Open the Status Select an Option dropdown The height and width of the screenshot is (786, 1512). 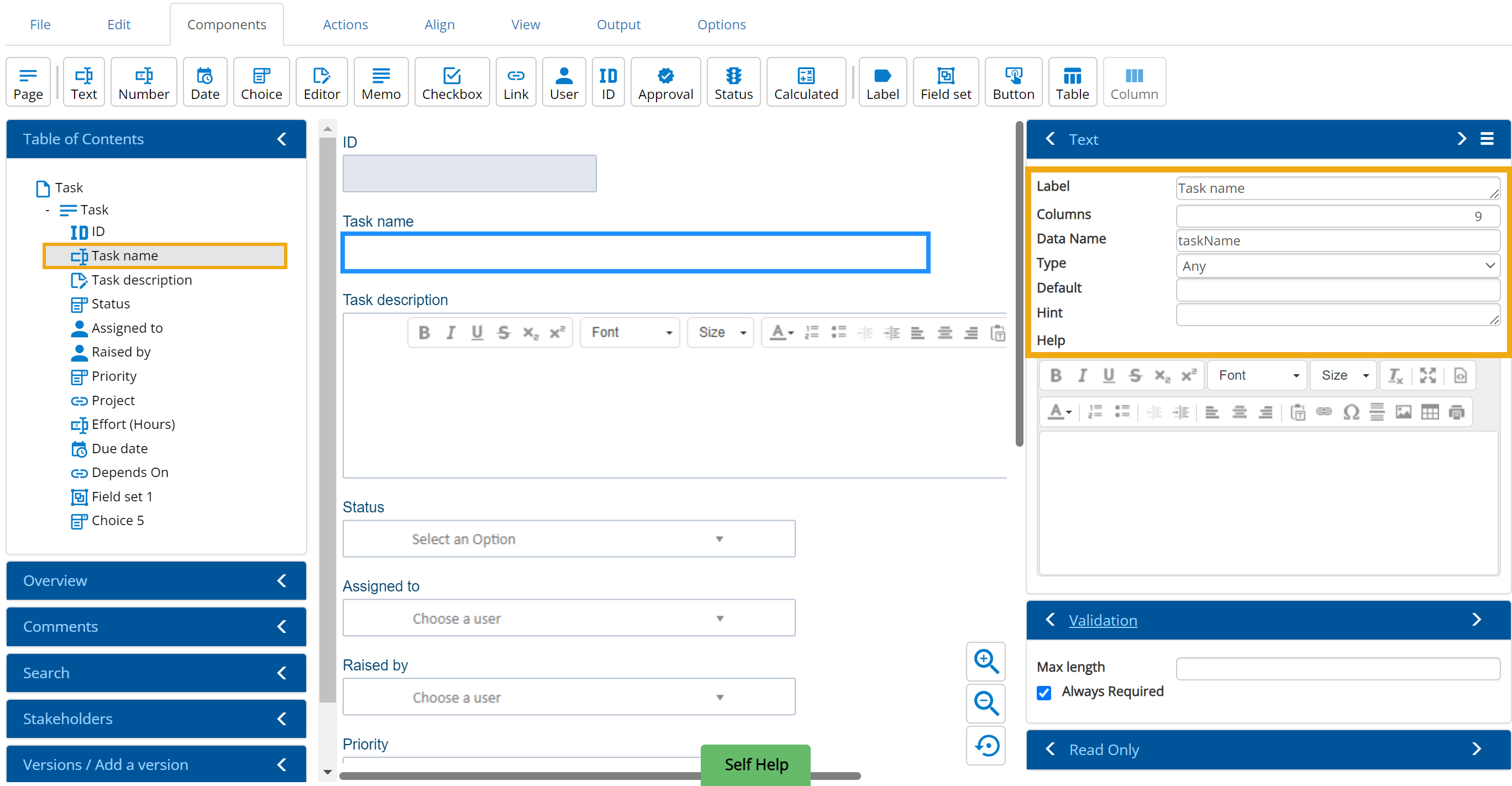coord(568,539)
